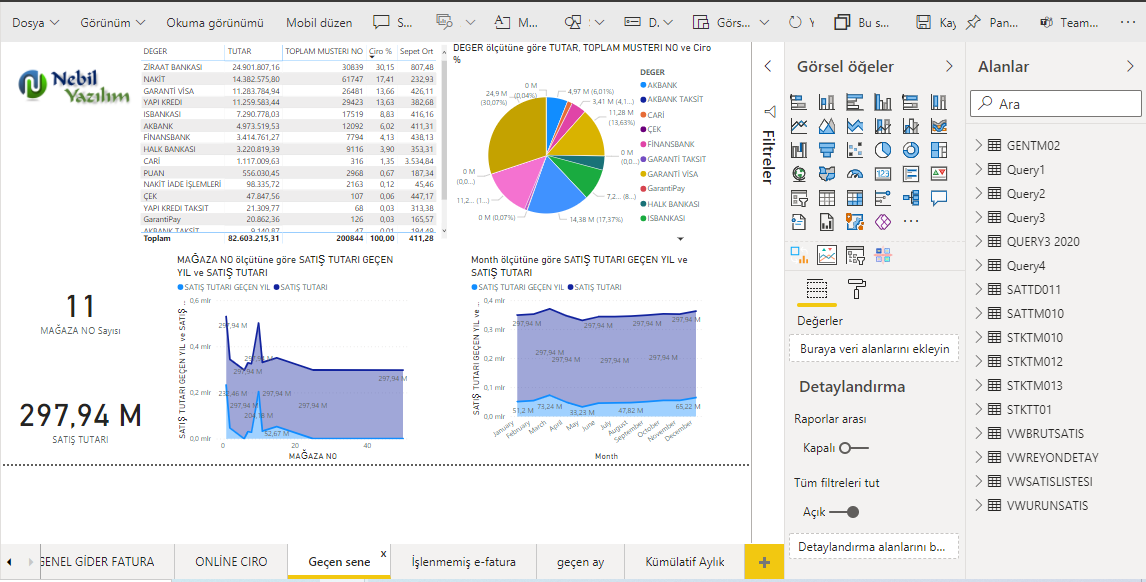The height and width of the screenshot is (582, 1146).
Task: Pick the treemap visualization icon
Action: [939, 150]
